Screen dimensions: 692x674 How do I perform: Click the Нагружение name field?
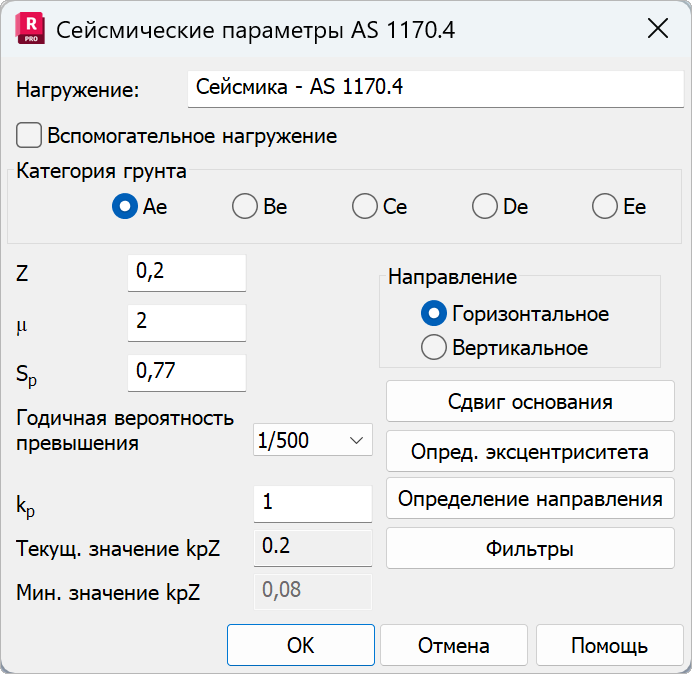(x=435, y=88)
